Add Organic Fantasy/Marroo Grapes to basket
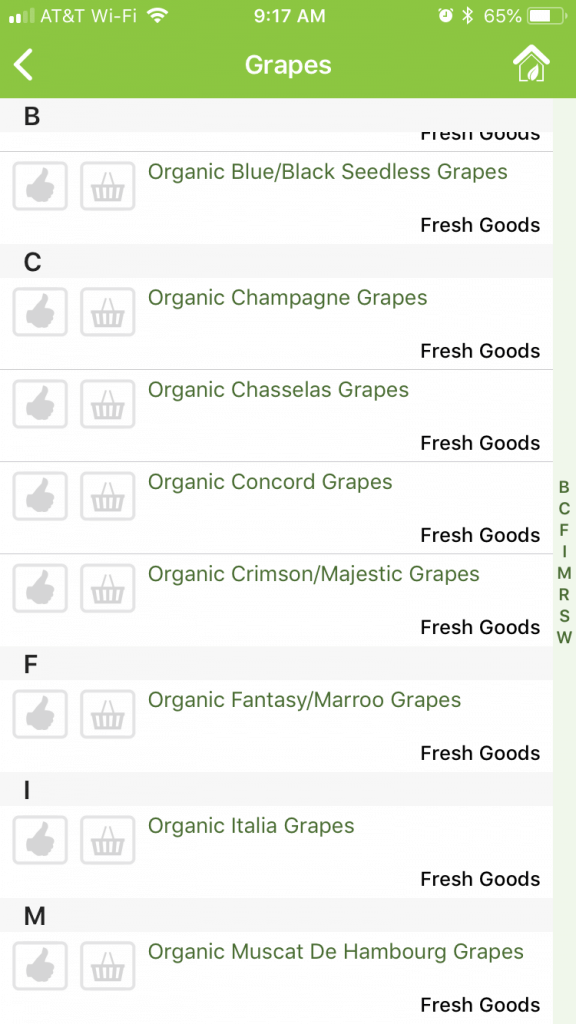The height and width of the screenshot is (1024, 576). click(x=108, y=714)
